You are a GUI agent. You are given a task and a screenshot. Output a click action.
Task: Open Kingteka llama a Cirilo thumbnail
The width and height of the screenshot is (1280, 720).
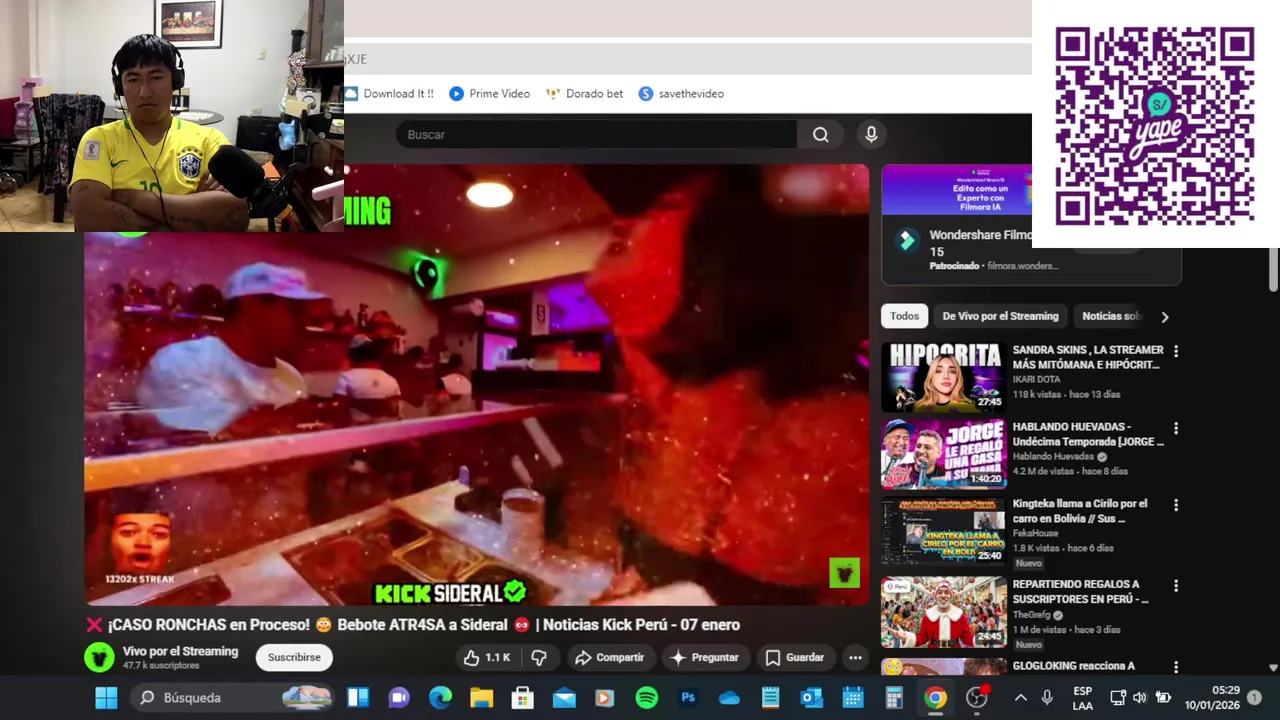(943, 531)
